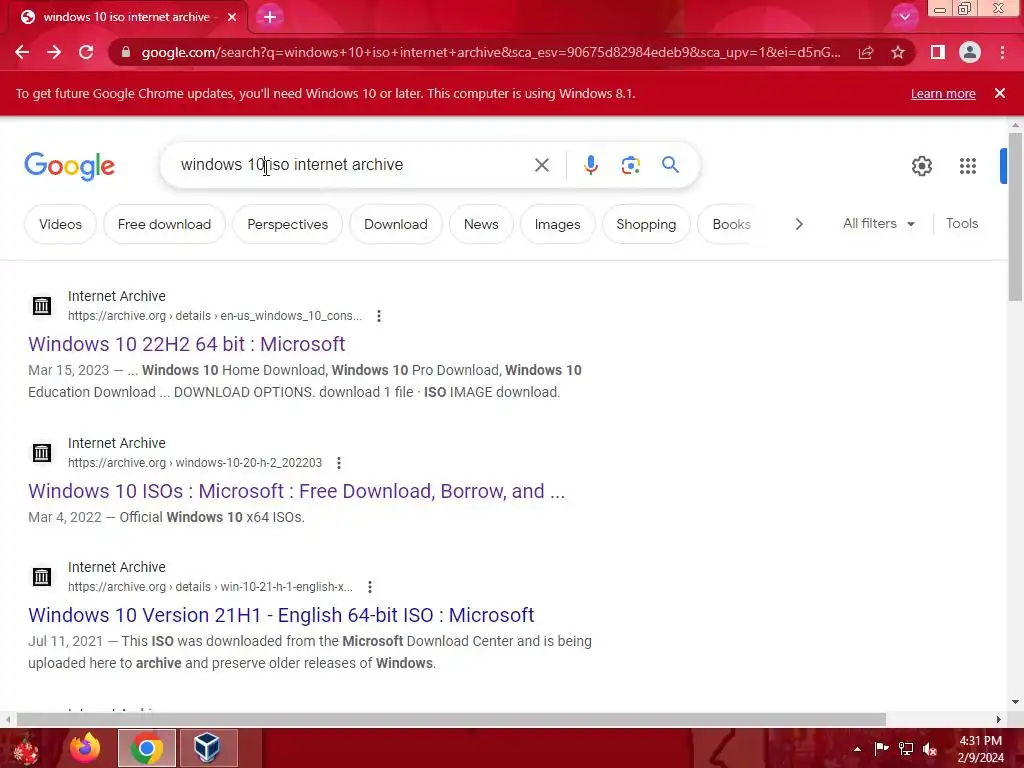This screenshot has width=1024, height=768.
Task: Open the tab search dropdown arrow
Action: 904,17
